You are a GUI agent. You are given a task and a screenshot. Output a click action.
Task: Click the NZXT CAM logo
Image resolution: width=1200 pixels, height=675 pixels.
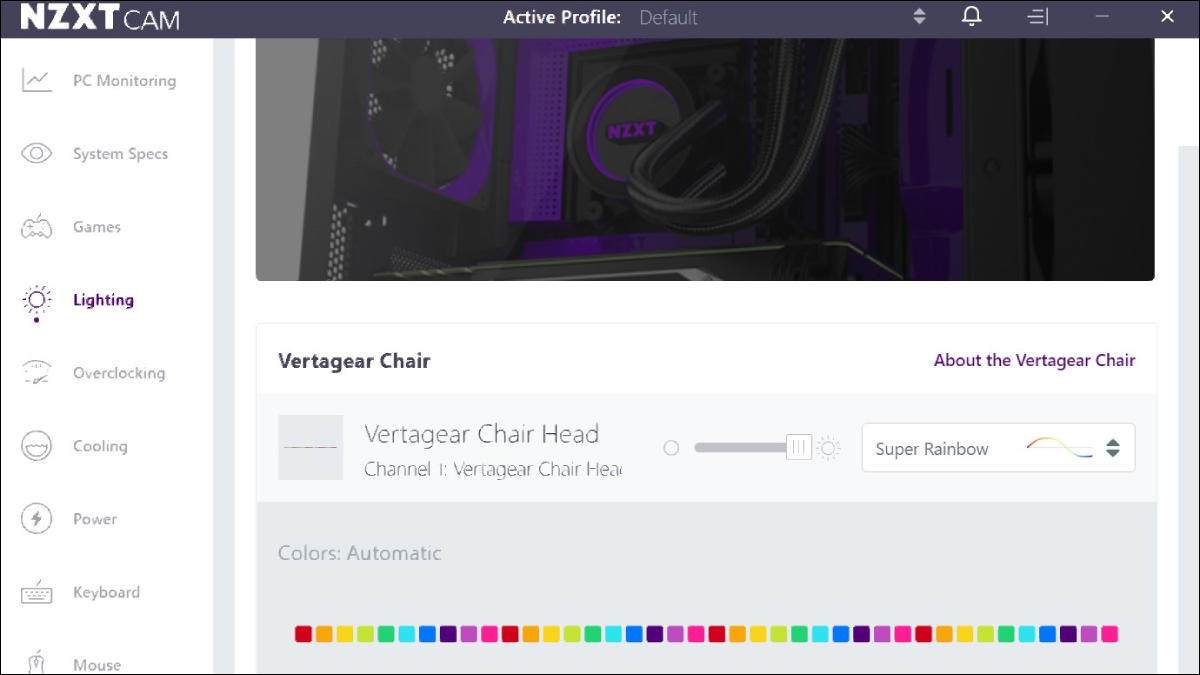click(99, 18)
